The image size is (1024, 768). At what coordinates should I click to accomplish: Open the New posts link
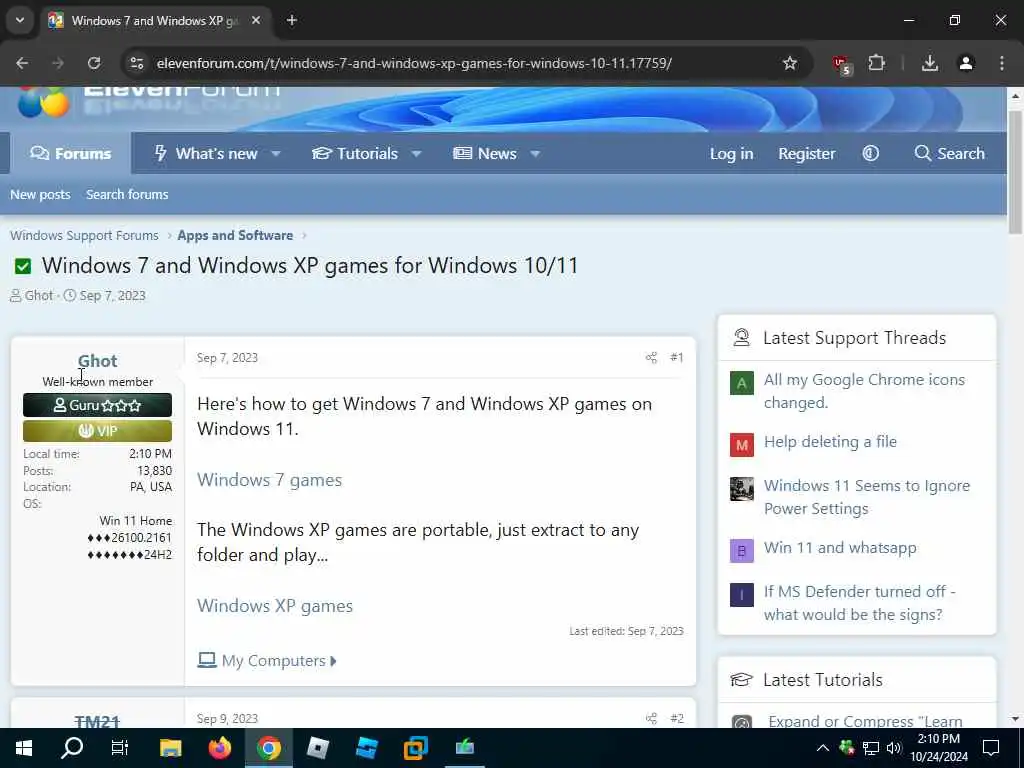click(x=40, y=195)
